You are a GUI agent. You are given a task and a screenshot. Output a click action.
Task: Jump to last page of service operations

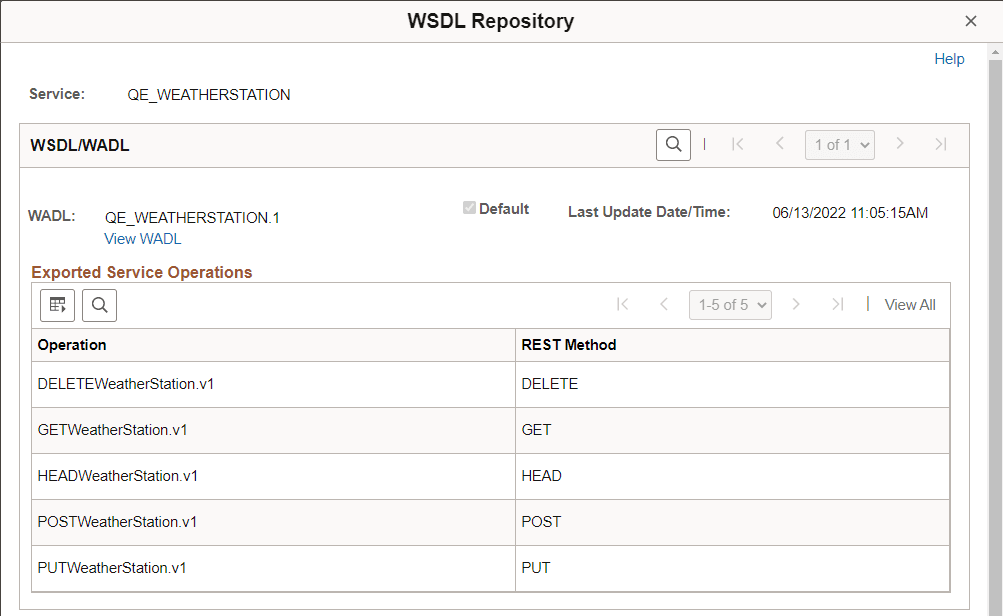837,304
